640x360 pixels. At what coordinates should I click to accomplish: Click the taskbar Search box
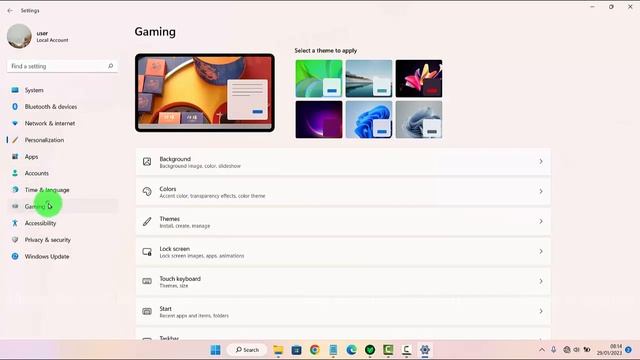click(x=247, y=350)
